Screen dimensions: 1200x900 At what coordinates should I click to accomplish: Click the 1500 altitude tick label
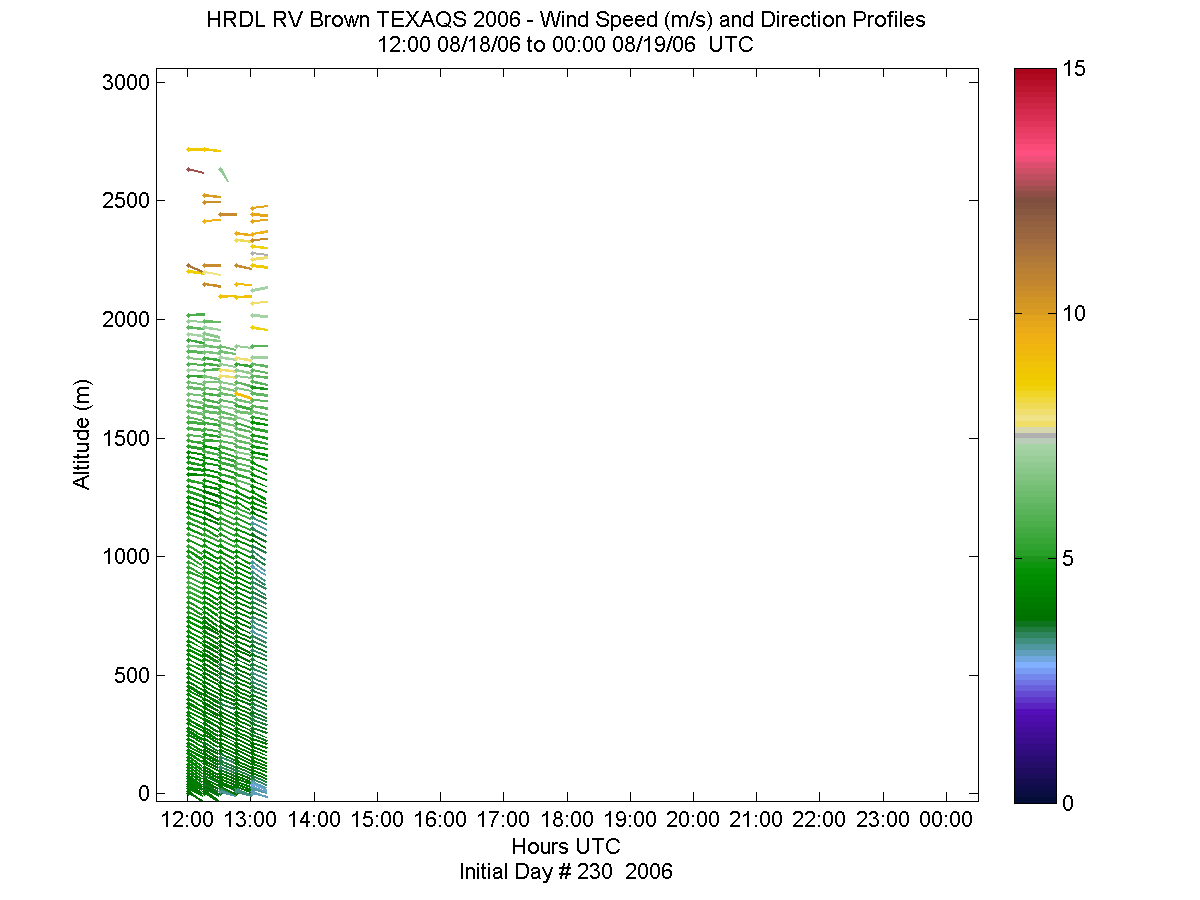[x=126, y=438]
